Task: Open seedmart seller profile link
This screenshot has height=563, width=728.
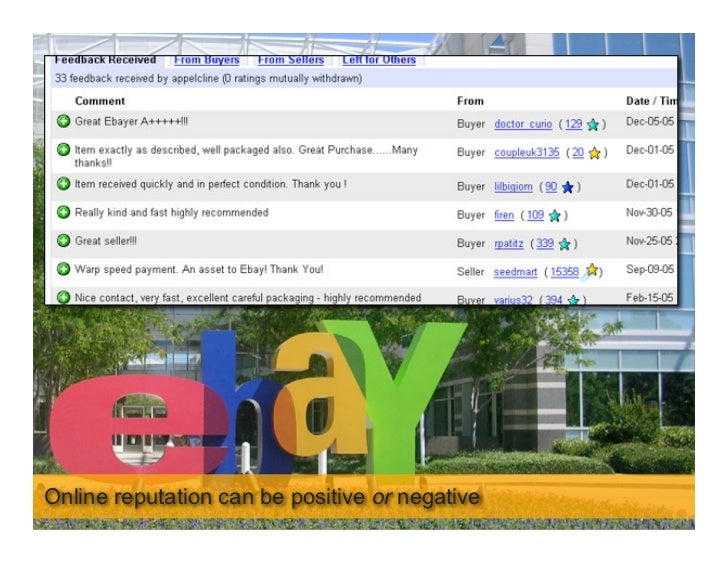Action: tap(515, 272)
